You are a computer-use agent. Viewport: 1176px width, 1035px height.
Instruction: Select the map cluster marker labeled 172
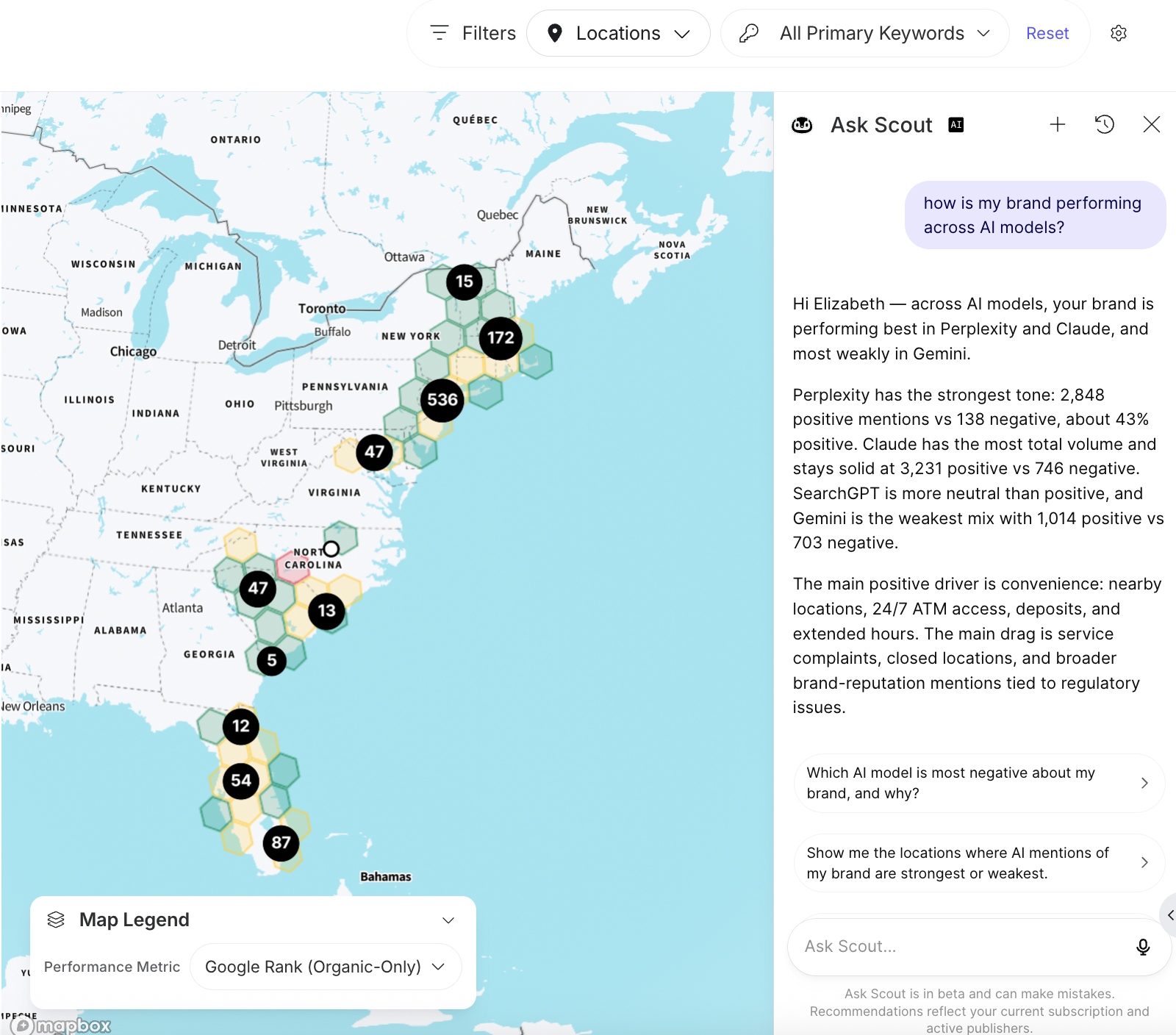click(501, 338)
